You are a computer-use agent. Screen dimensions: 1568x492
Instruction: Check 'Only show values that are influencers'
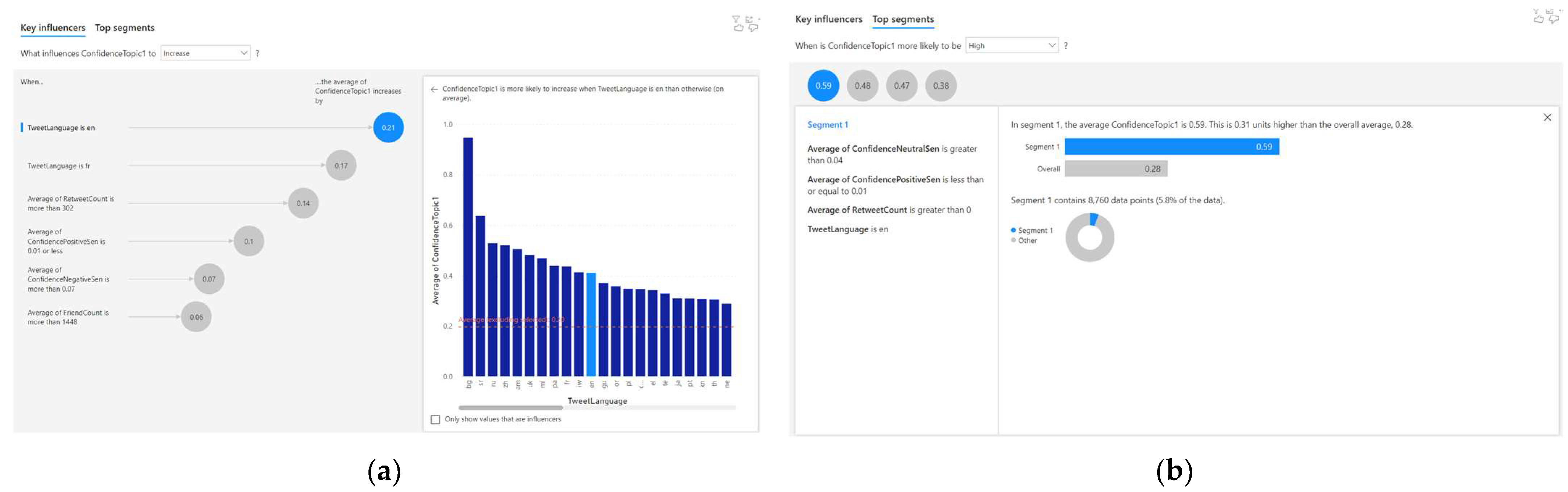[435, 420]
